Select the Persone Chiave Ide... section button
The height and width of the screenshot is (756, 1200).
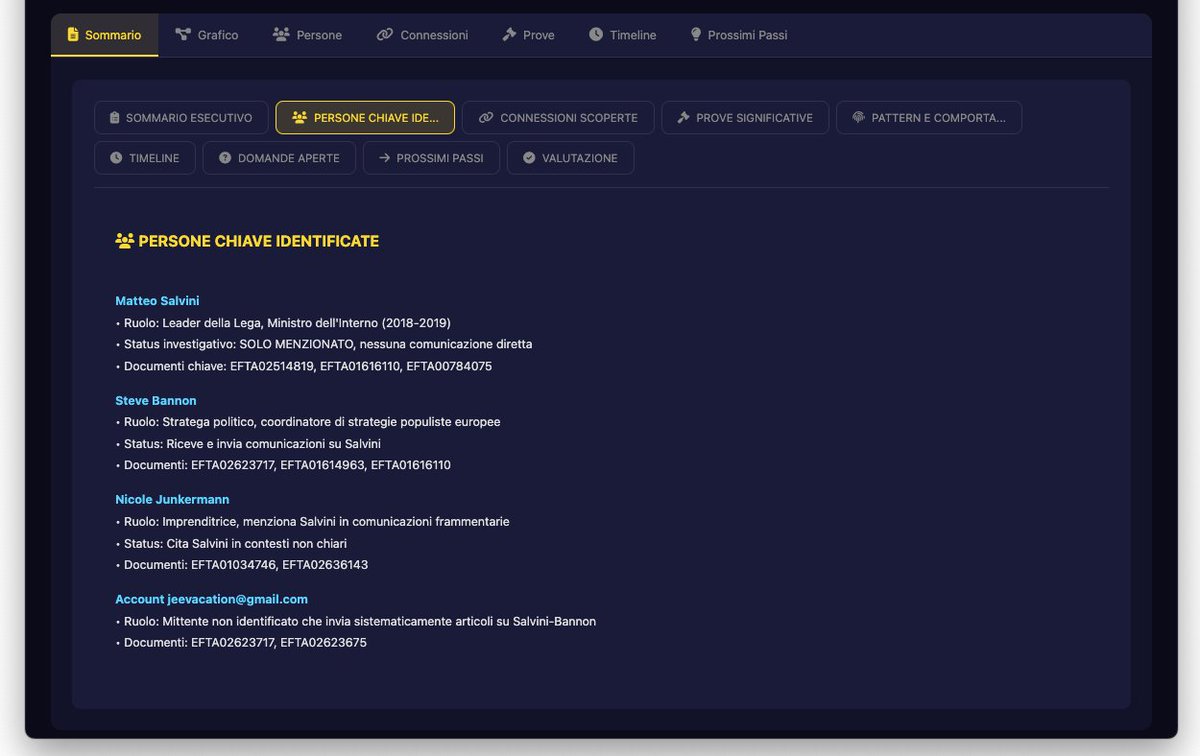point(365,118)
